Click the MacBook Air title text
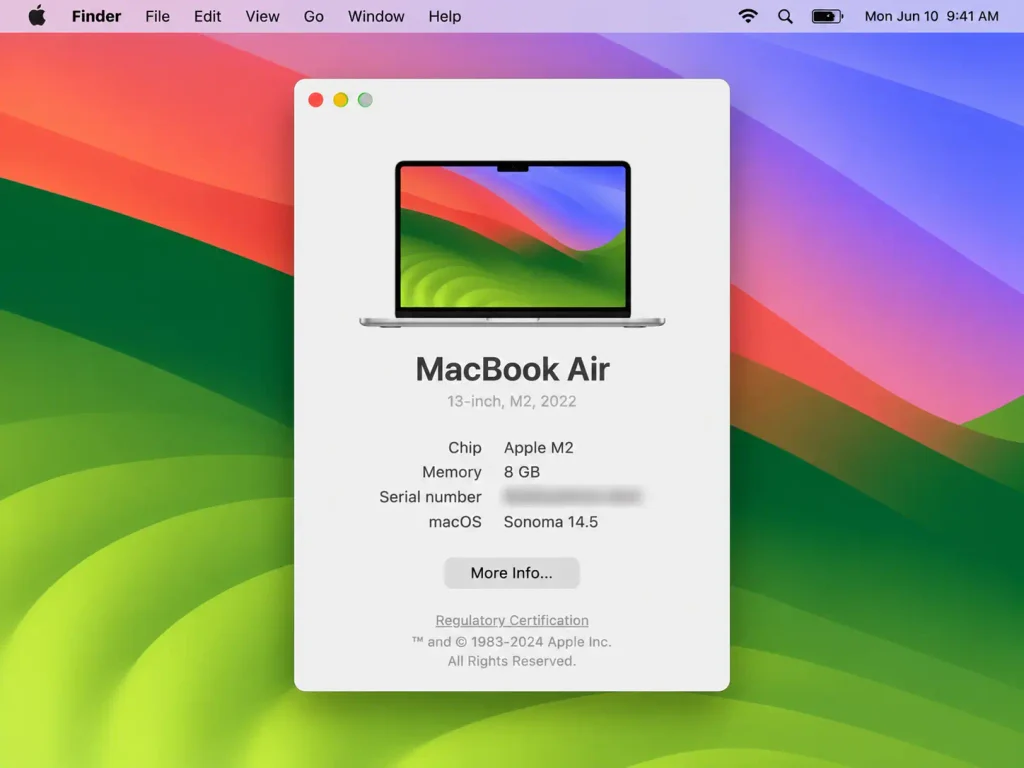The height and width of the screenshot is (768, 1024). (513, 369)
